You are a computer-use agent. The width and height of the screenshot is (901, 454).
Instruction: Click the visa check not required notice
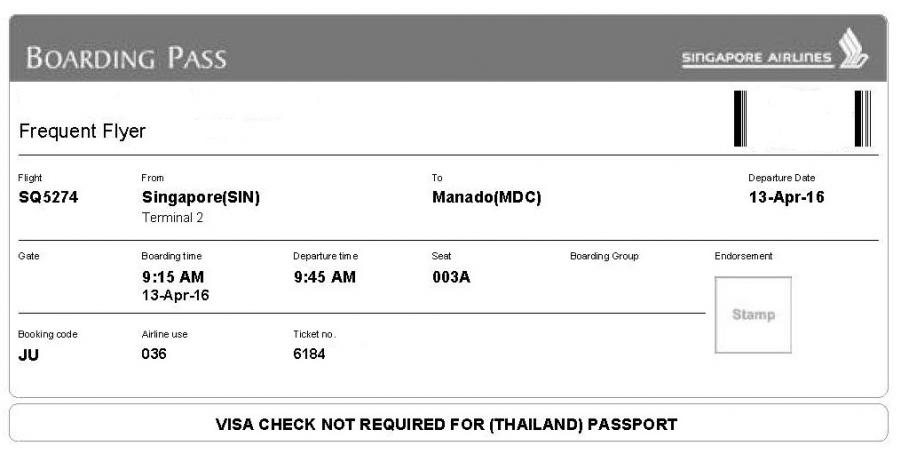447,424
